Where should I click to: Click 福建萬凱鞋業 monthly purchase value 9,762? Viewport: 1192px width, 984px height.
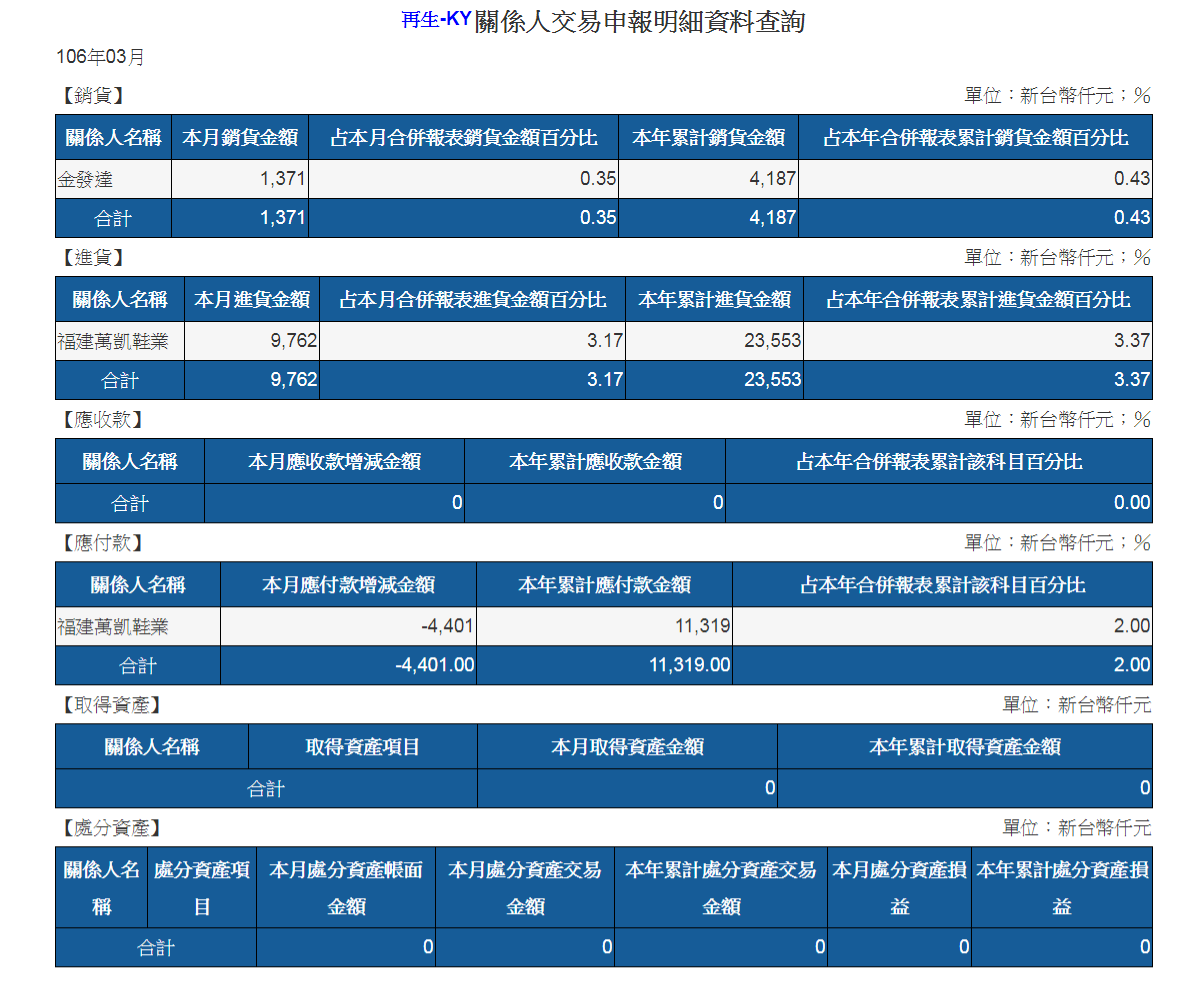tap(293, 341)
